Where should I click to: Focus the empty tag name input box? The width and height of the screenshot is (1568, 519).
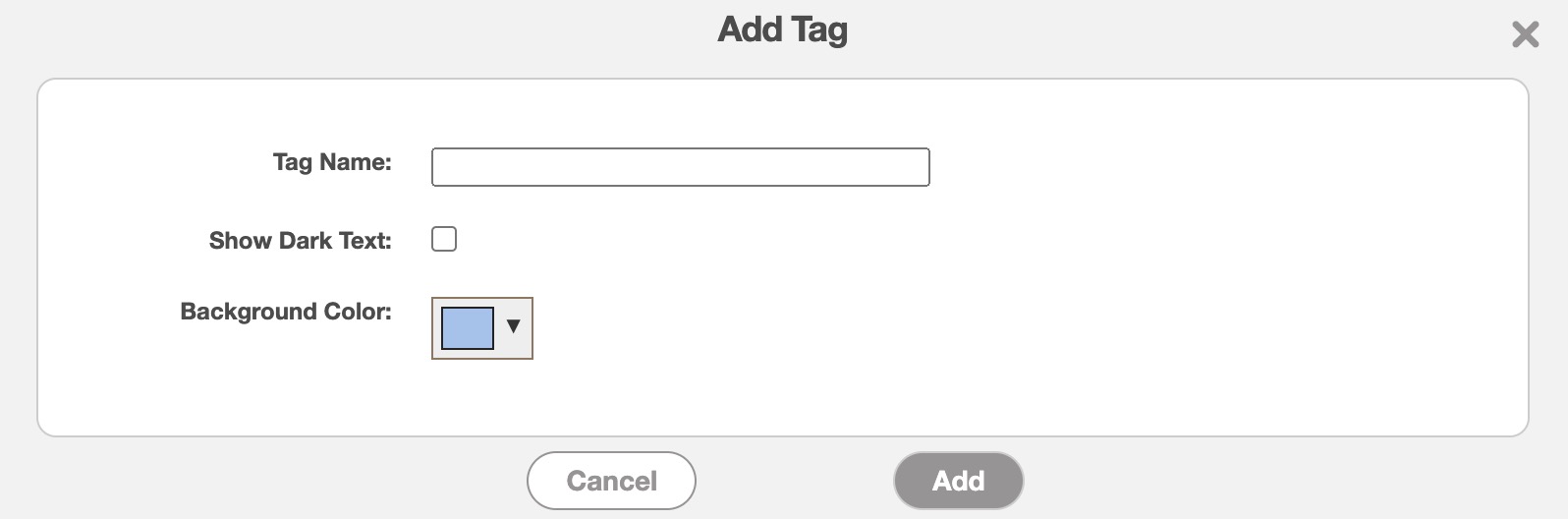[x=680, y=167]
